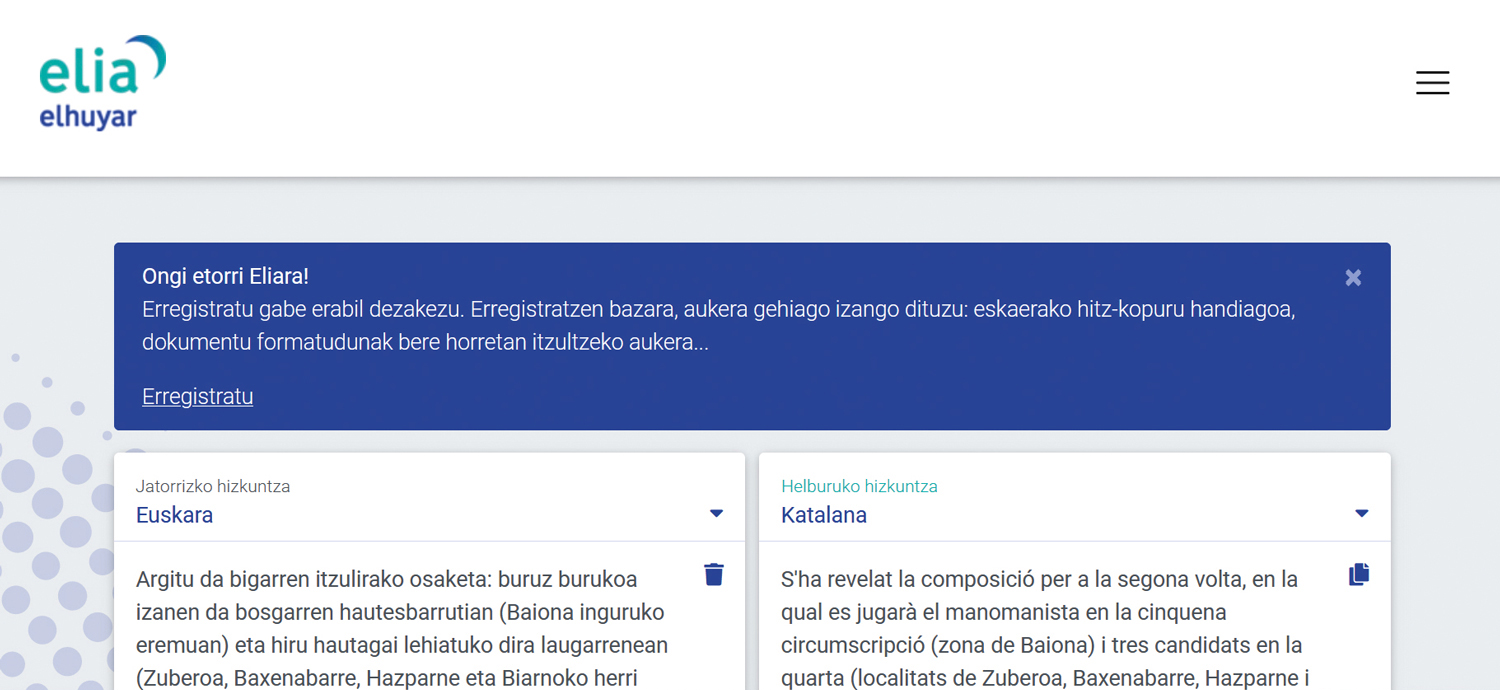Click the Erregistratu link
Image resolution: width=1500 pixels, height=690 pixels.
click(197, 396)
